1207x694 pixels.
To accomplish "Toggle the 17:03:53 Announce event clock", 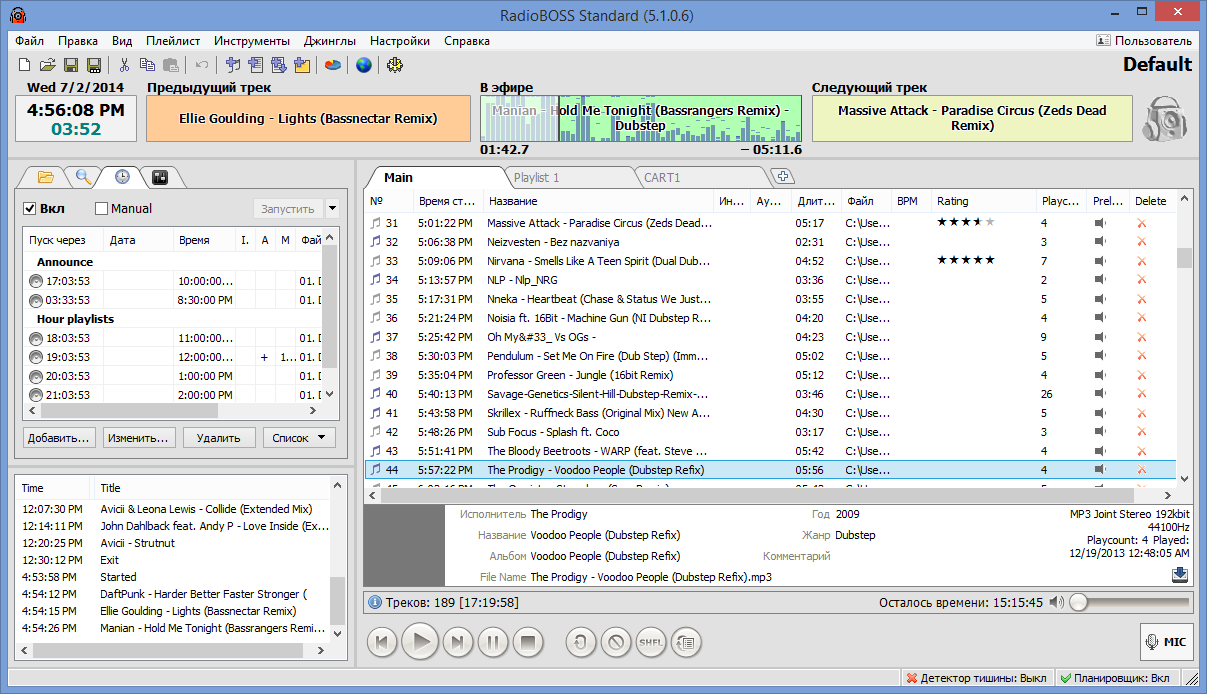I will tap(36, 281).
